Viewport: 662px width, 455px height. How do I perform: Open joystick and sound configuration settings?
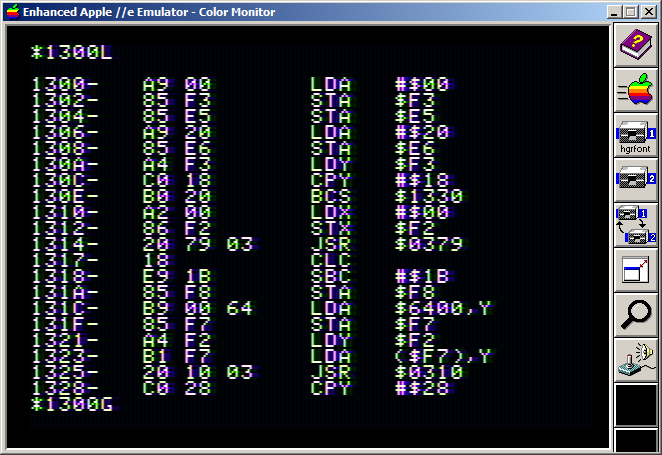(x=635, y=361)
